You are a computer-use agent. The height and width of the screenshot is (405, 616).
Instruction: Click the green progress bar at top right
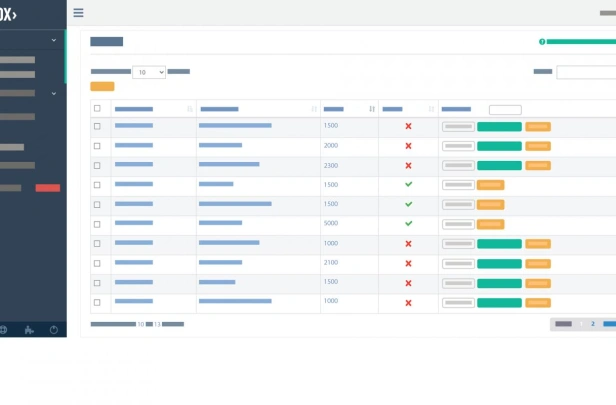click(581, 42)
